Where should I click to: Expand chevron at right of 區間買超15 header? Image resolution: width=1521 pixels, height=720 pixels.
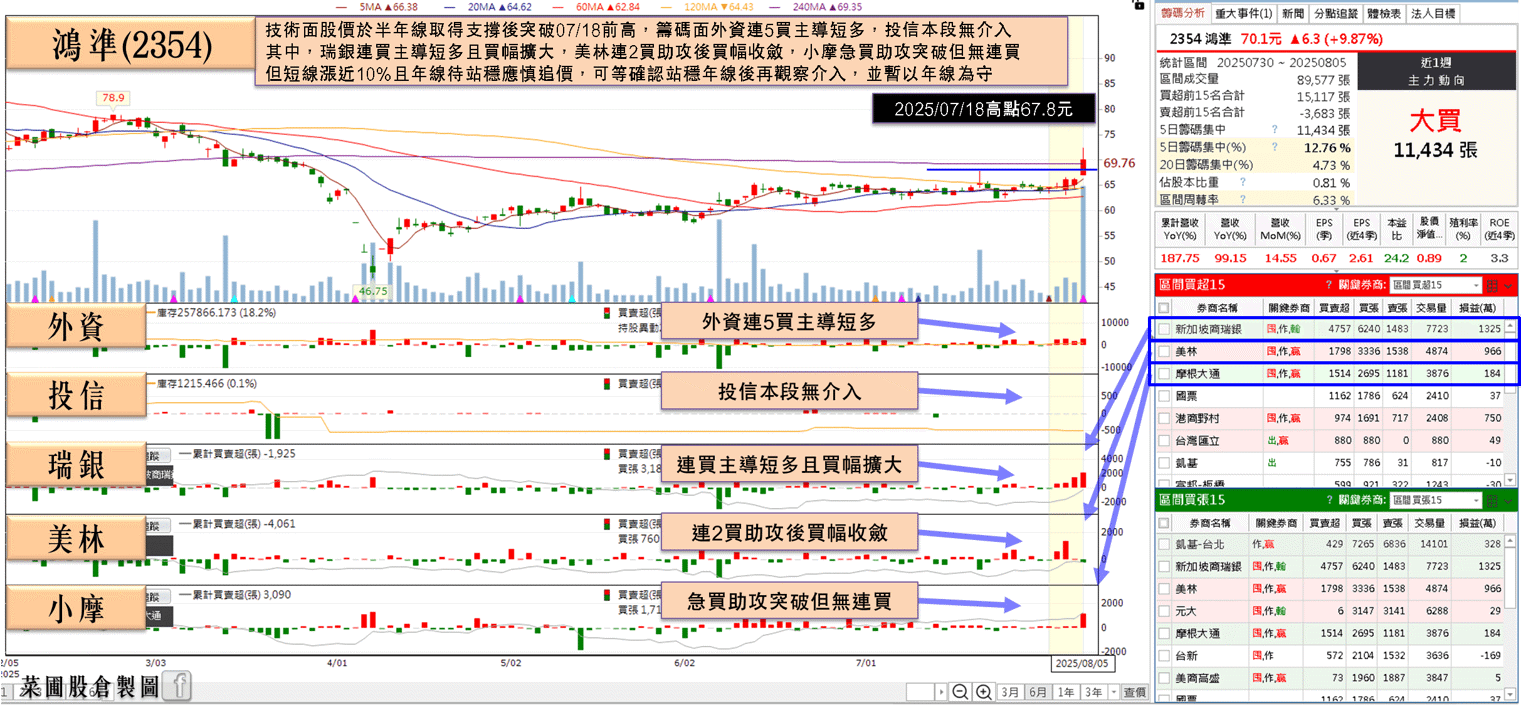(1510, 285)
